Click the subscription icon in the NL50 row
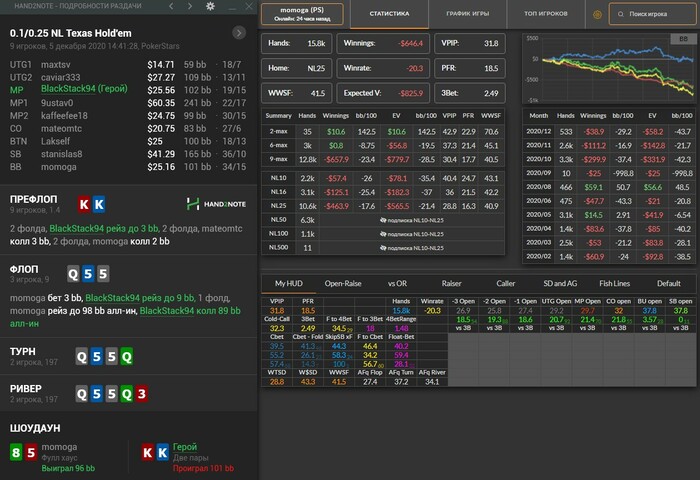This screenshot has width=700, height=480. [x=383, y=220]
